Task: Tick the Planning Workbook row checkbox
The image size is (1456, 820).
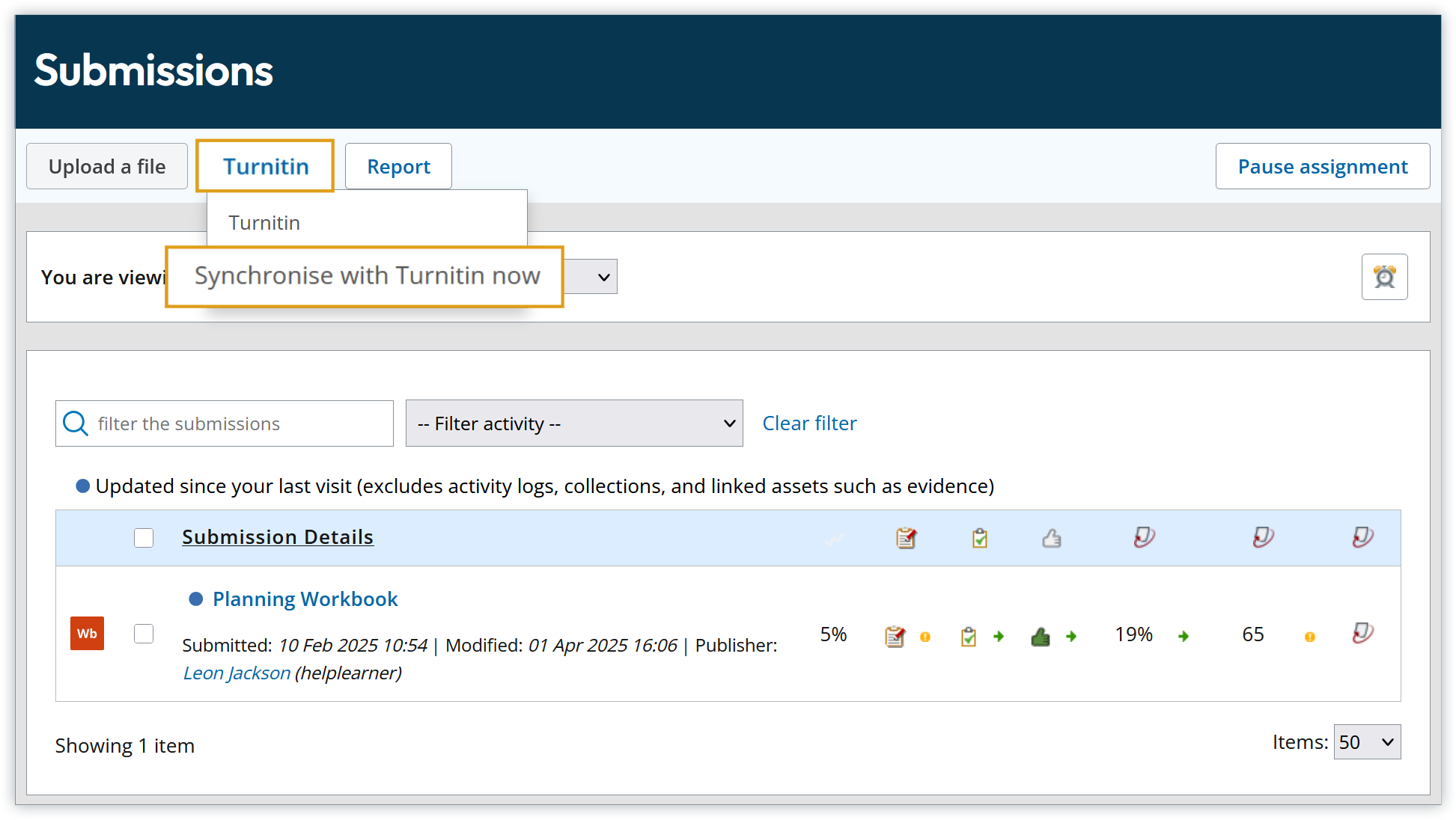Action: coord(144,634)
